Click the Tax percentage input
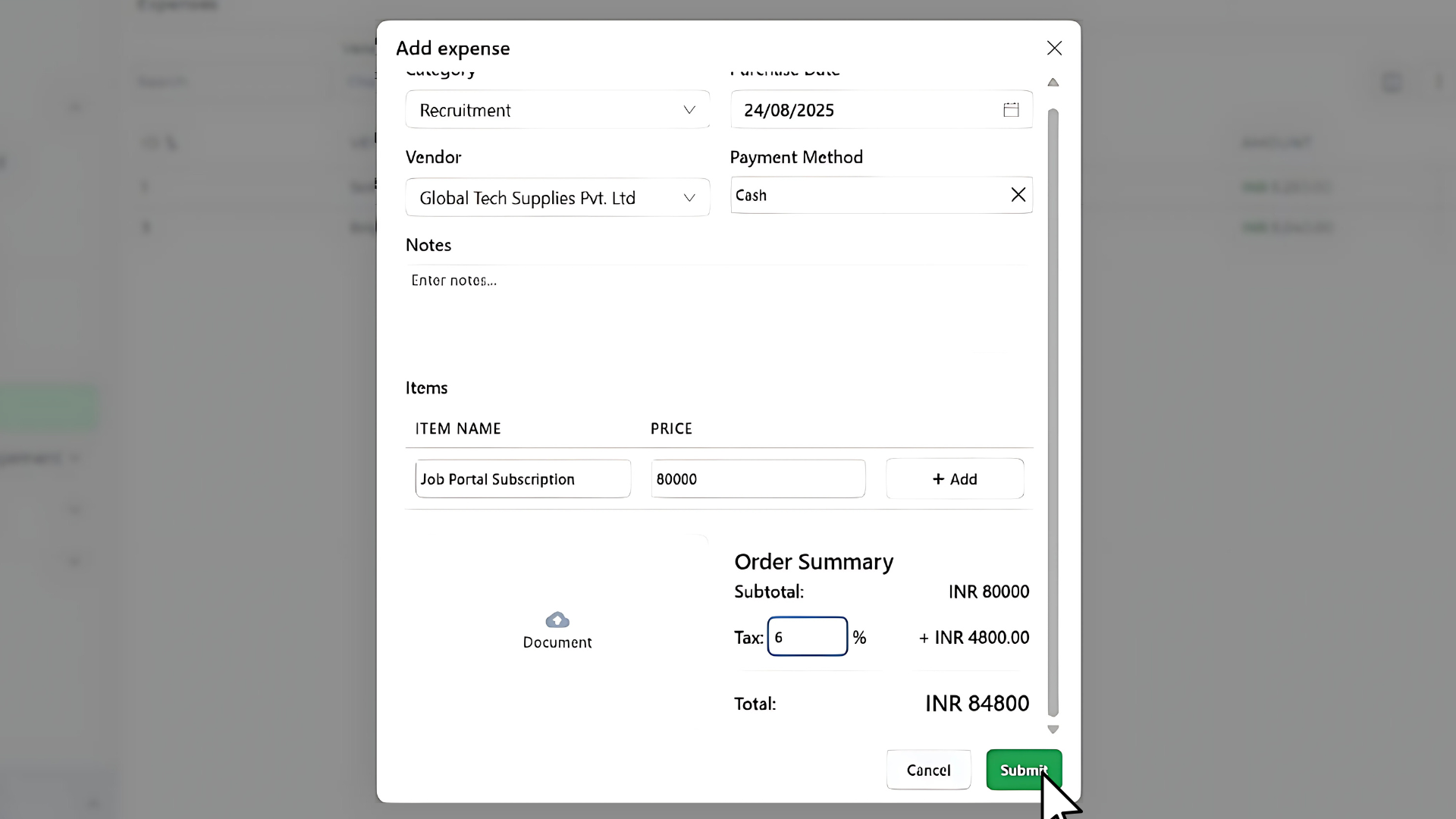The height and width of the screenshot is (819, 1456). [x=807, y=637]
